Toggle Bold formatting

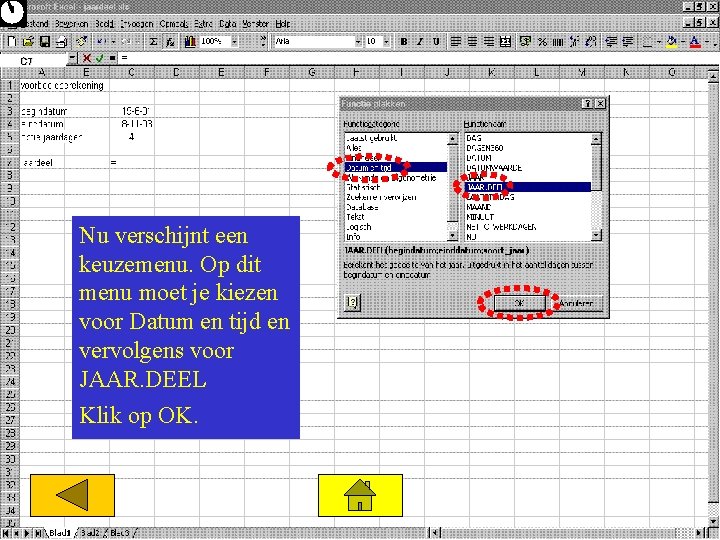pyautogui.click(x=404, y=42)
